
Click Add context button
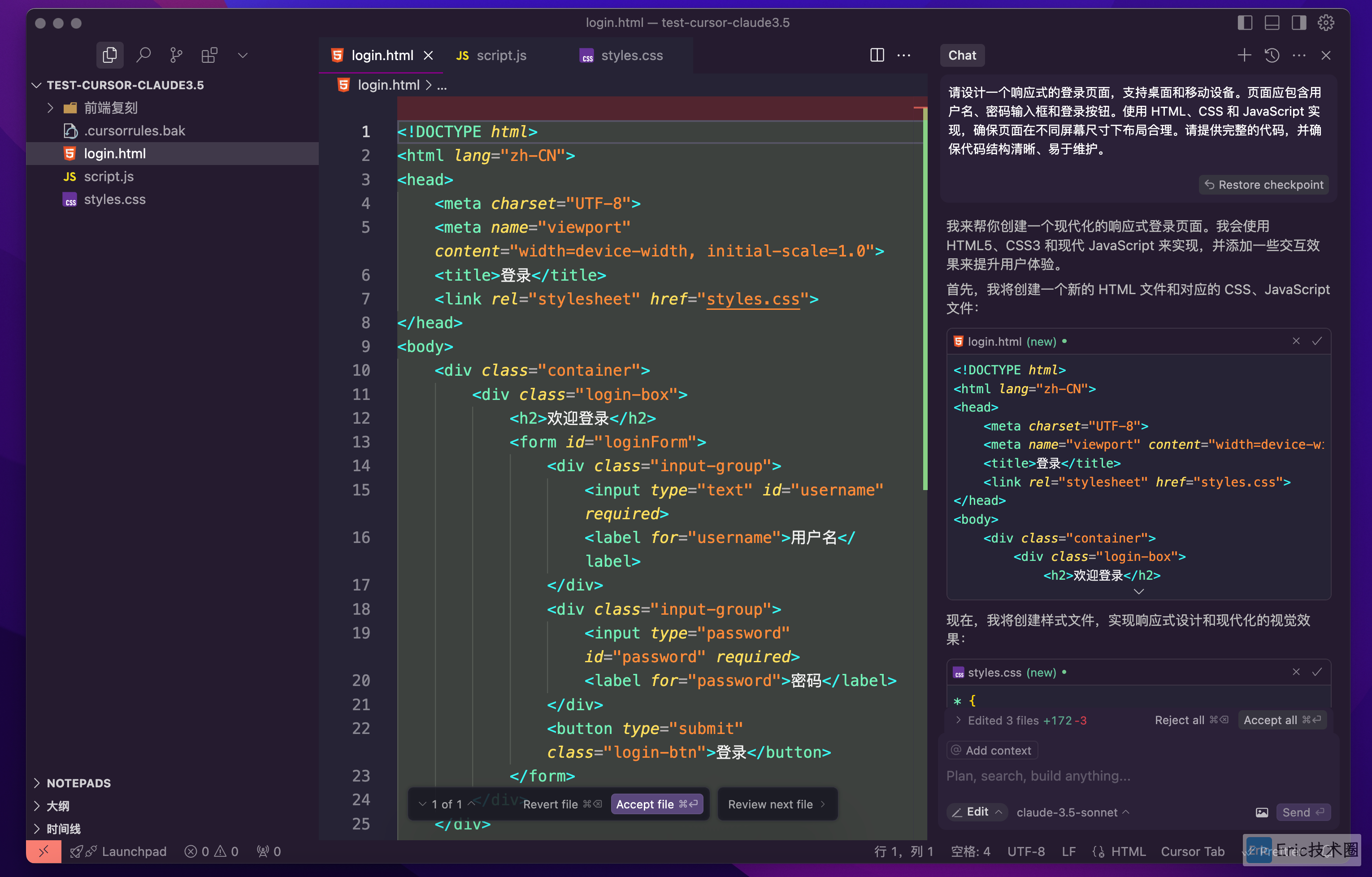[991, 751]
